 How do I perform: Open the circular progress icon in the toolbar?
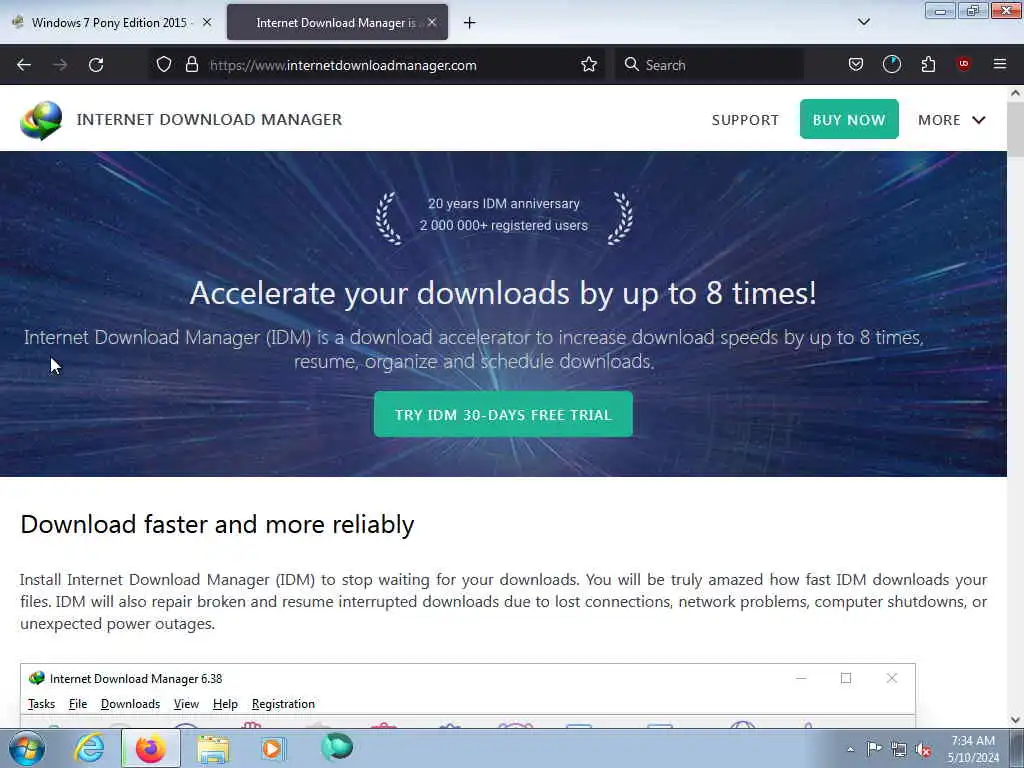pyautogui.click(x=891, y=65)
